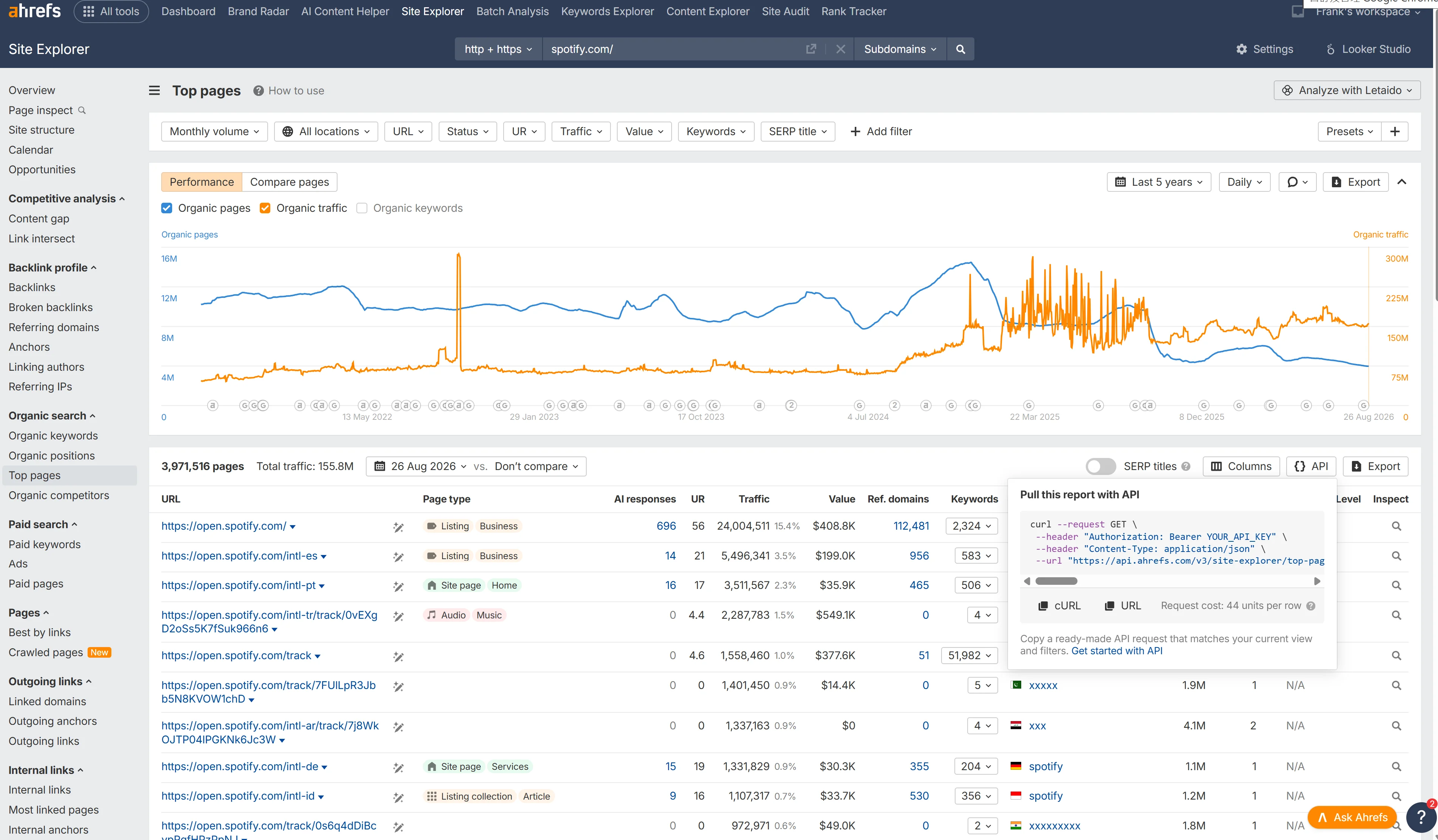The height and width of the screenshot is (840, 1438).
Task: Open the Traffic filter dropdown
Action: [581, 131]
